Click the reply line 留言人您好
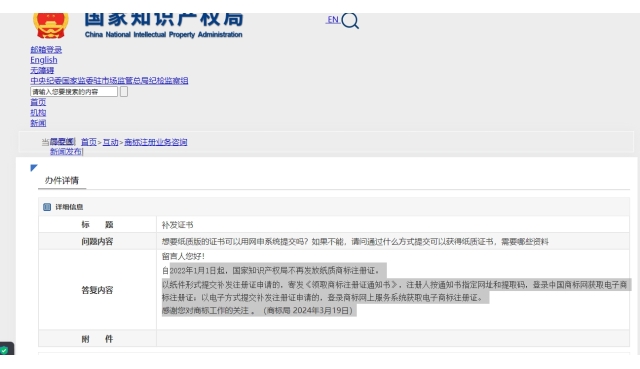 [x=183, y=256]
